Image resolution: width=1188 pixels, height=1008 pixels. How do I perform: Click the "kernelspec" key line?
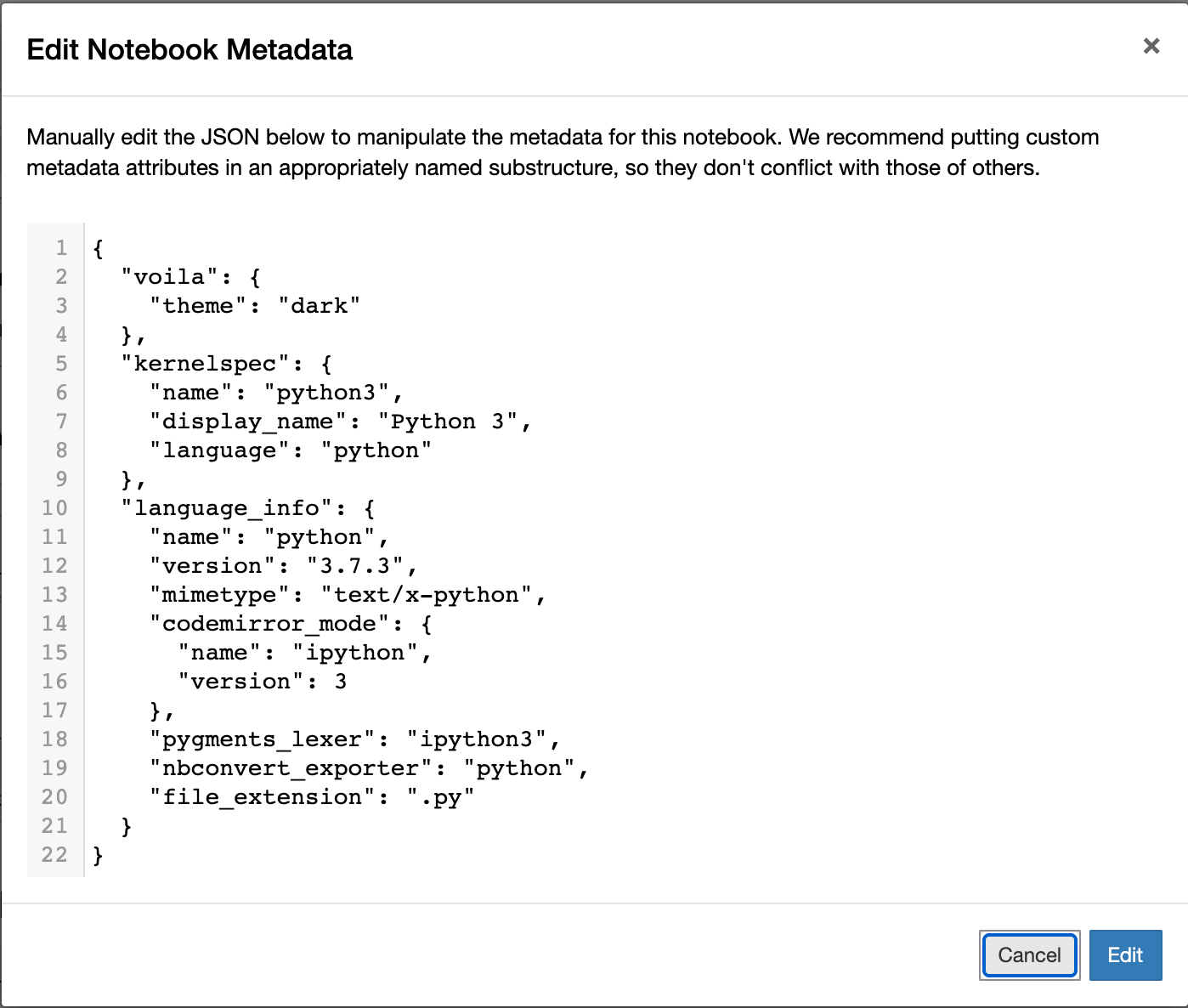coord(226,364)
